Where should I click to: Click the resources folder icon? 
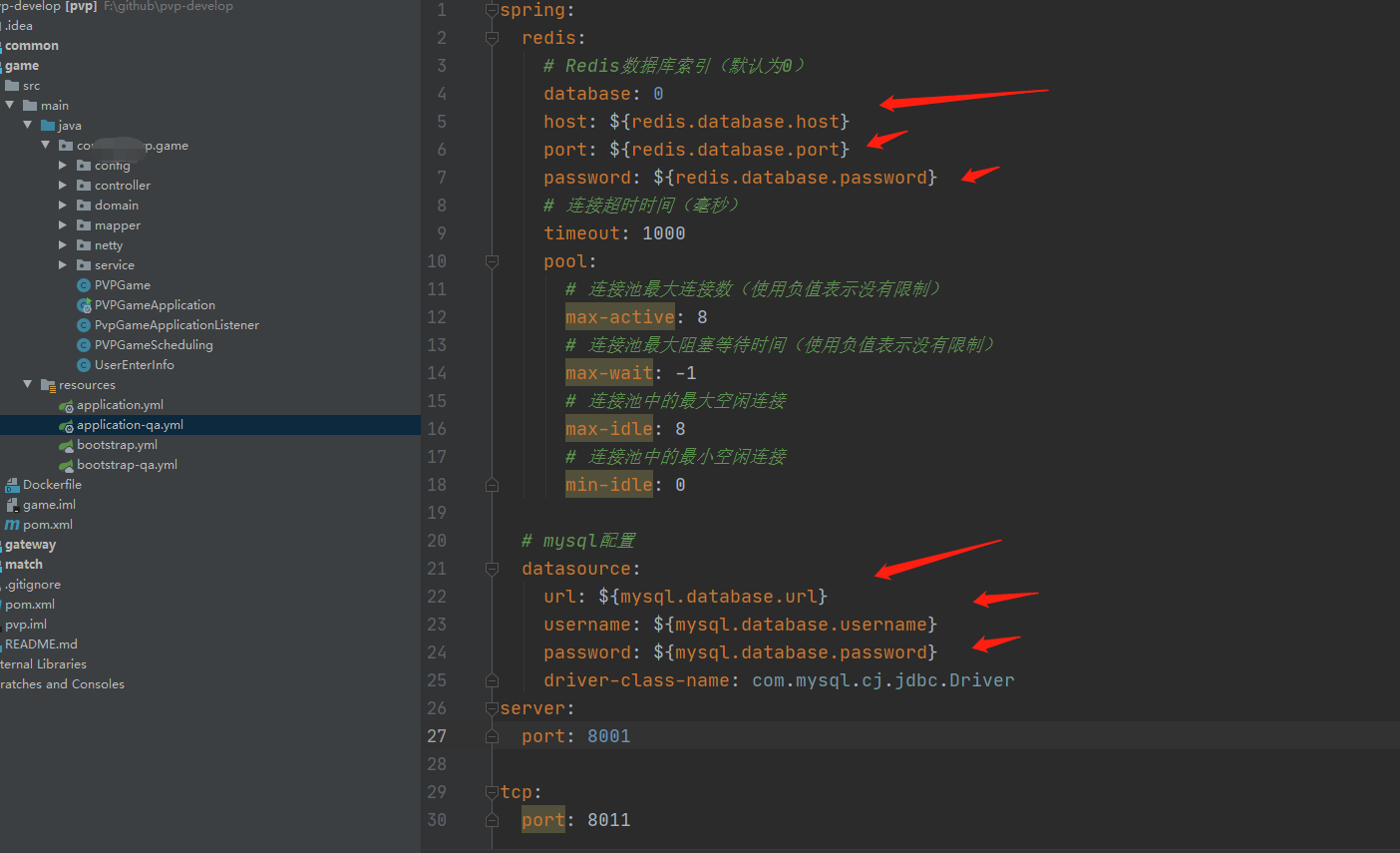pyautogui.click(x=48, y=385)
